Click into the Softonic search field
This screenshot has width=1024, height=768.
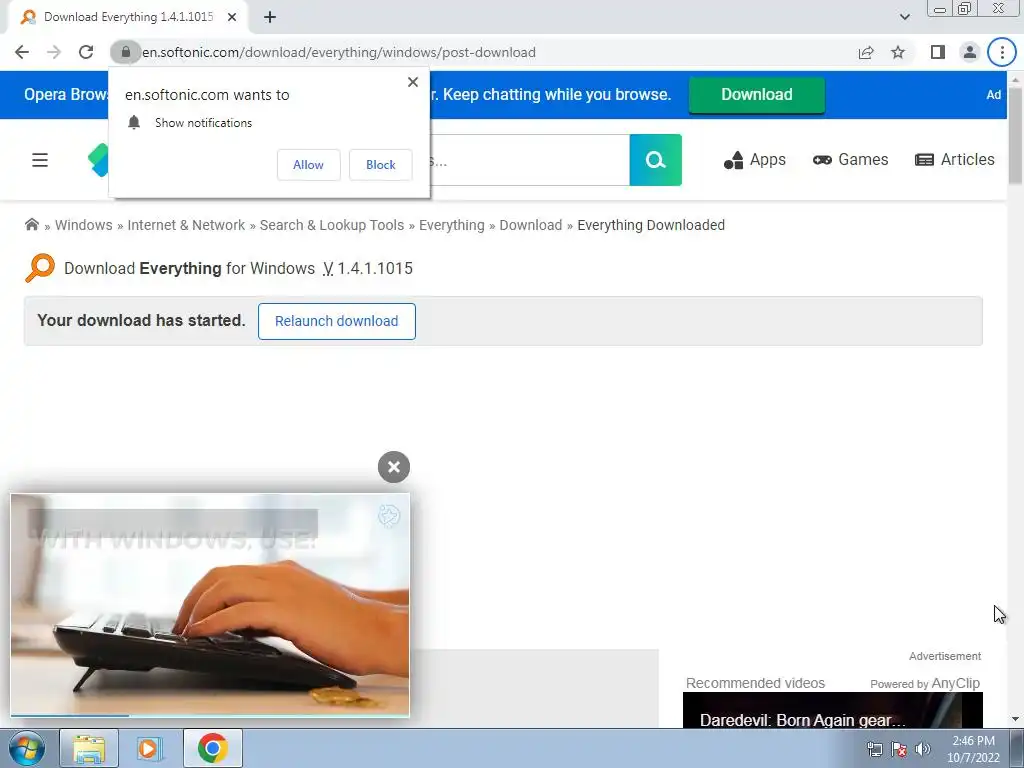coord(529,160)
